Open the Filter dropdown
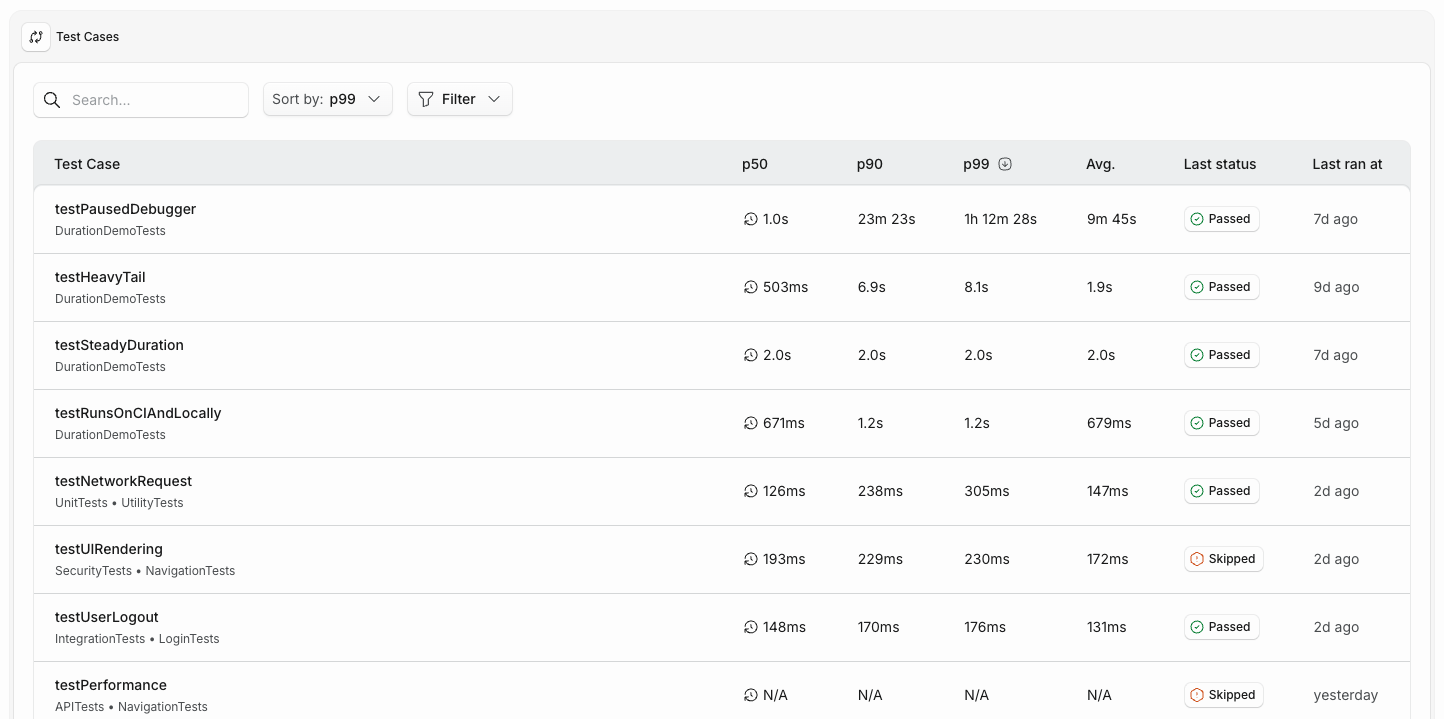This screenshot has width=1444, height=719. coord(460,99)
